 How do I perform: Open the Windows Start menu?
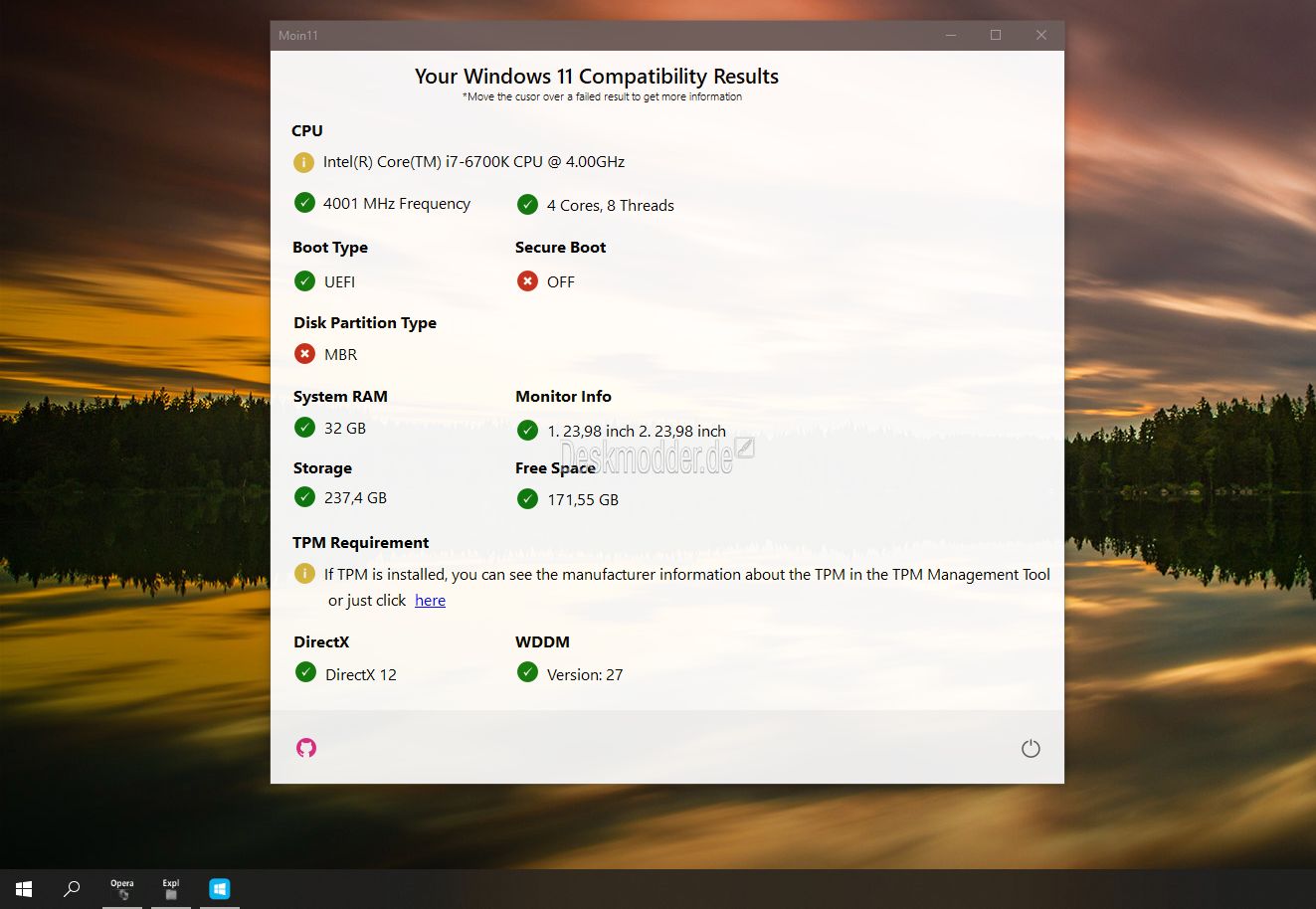(x=24, y=889)
